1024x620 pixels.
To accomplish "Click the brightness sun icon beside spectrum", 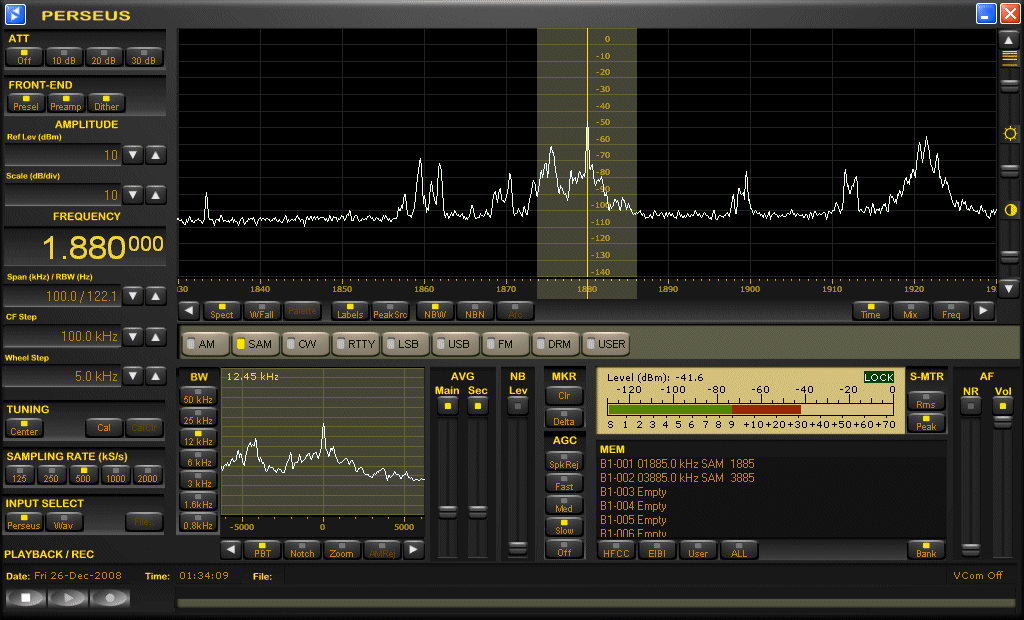I will tap(1010, 134).
